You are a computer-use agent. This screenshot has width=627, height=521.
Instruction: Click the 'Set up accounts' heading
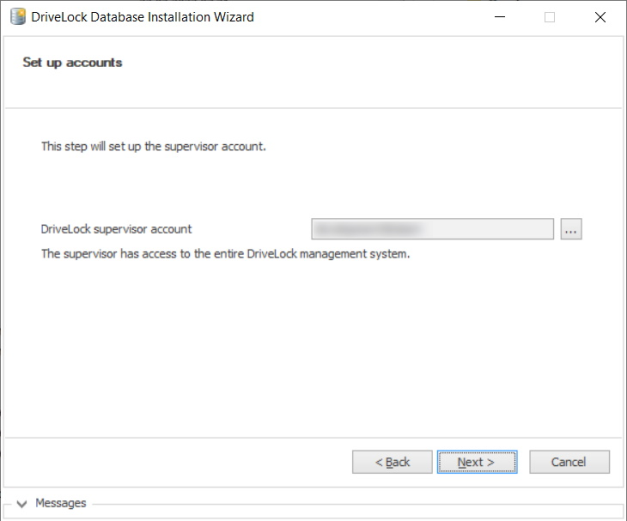pos(72,63)
